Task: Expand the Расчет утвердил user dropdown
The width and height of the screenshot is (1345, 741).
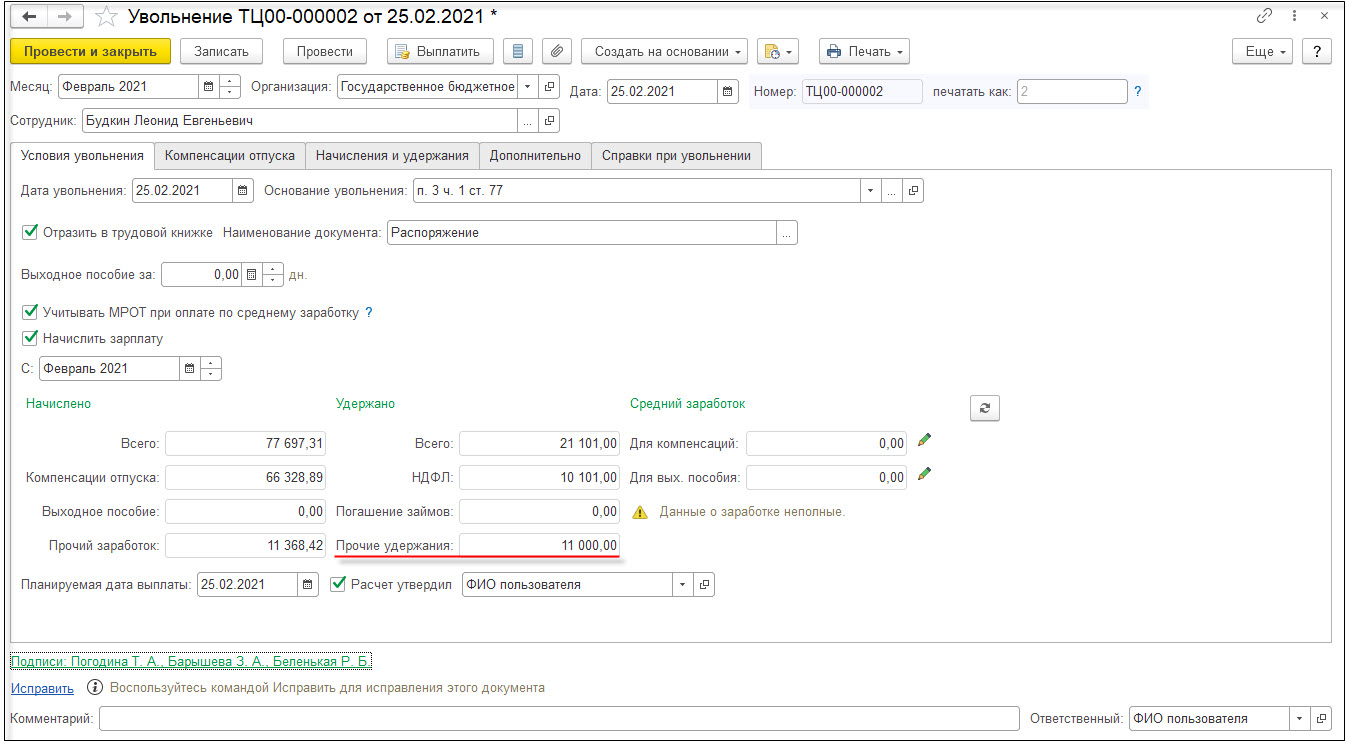Action: [x=683, y=585]
